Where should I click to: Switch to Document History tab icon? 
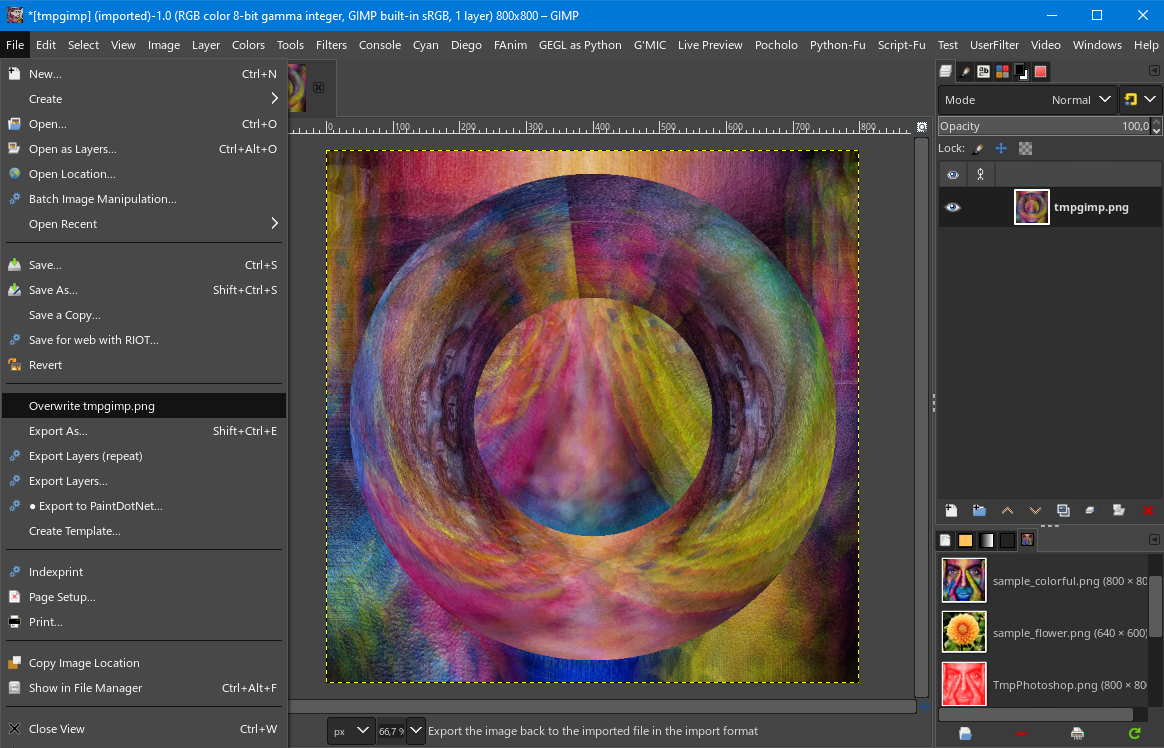945,540
